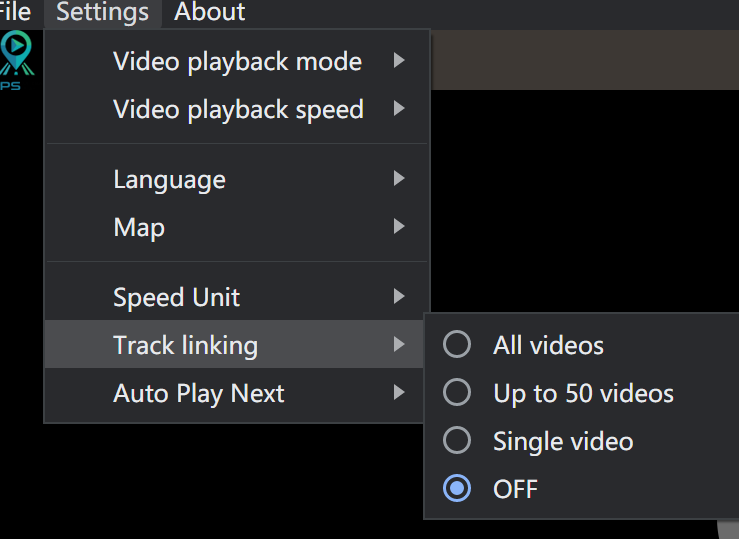Click the 'Up to 50 videos' label
This screenshot has width=739, height=539.
click(x=583, y=393)
